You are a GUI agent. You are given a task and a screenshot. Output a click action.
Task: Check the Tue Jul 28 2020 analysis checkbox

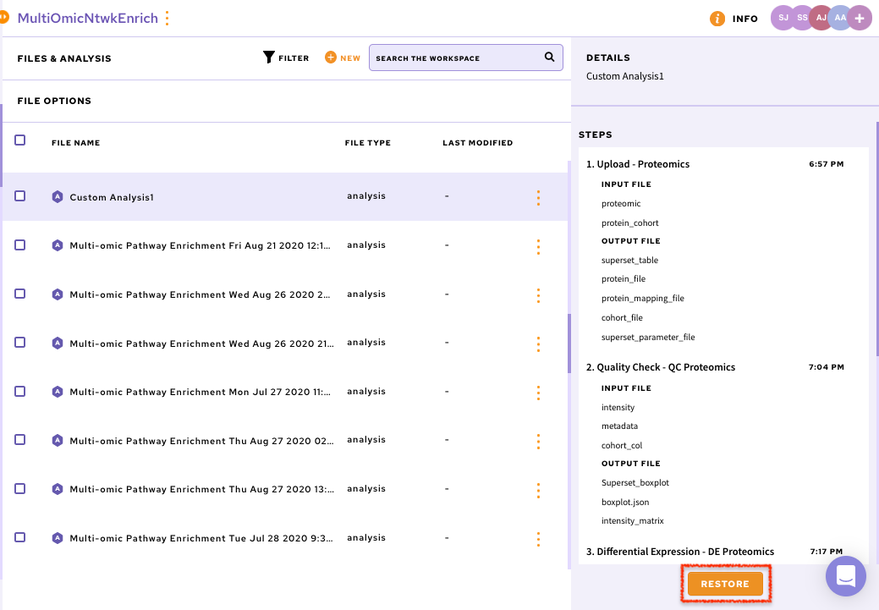20,537
